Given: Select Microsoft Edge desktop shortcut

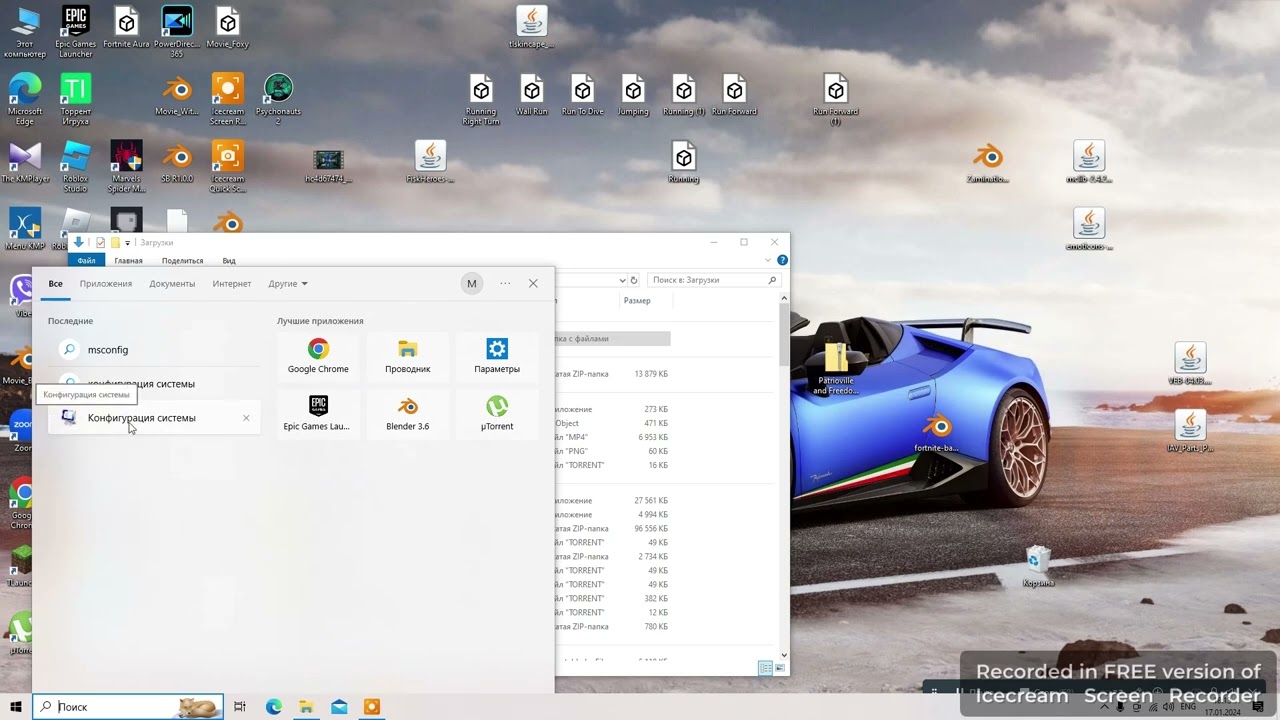Looking at the screenshot, I should coord(24,99).
